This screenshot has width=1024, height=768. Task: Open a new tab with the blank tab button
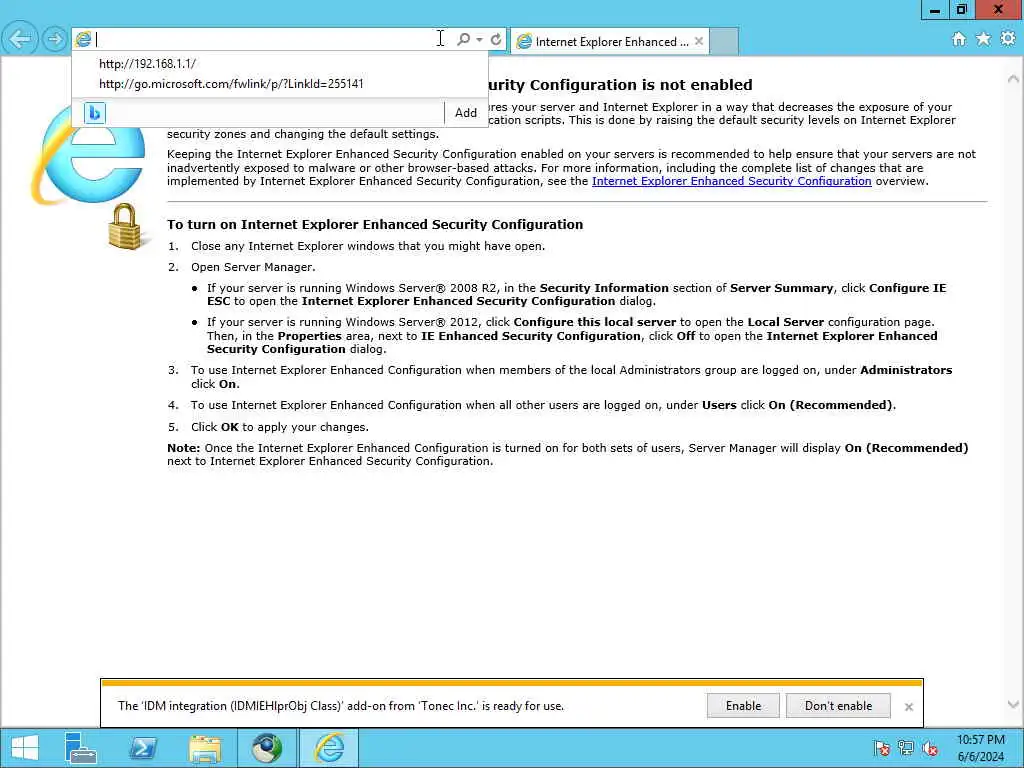pos(724,41)
